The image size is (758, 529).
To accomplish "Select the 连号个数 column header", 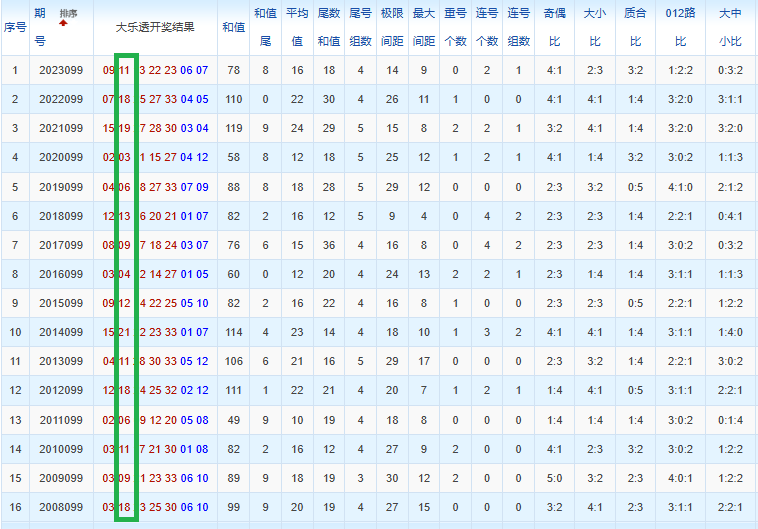I will 487,27.
